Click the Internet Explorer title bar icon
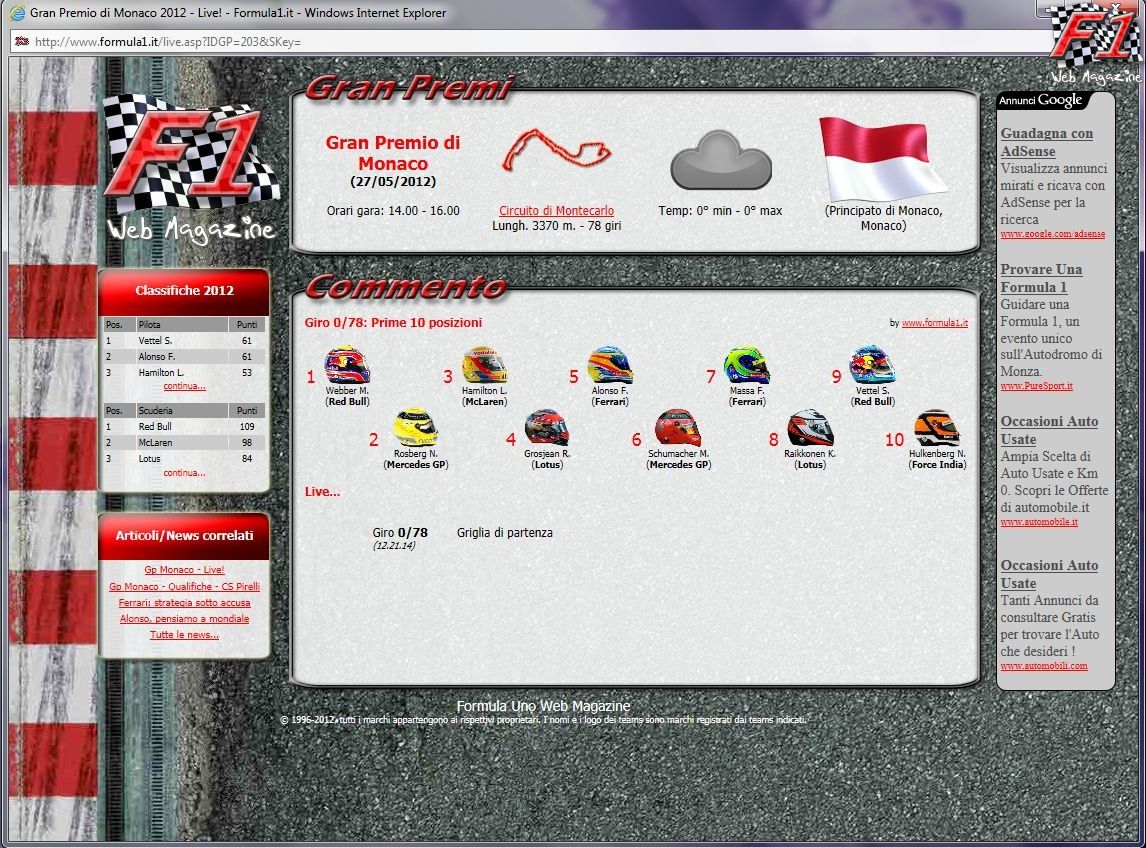The width and height of the screenshot is (1146, 848). (17, 12)
